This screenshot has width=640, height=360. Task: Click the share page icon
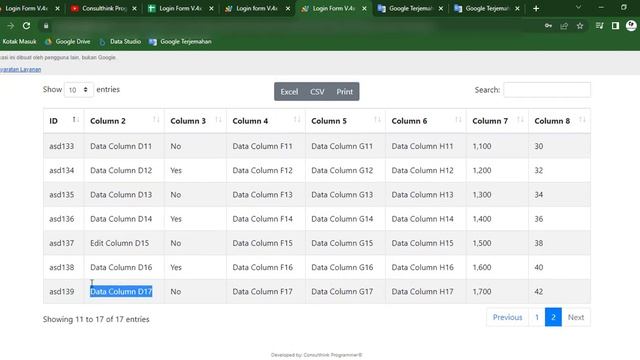564,26
